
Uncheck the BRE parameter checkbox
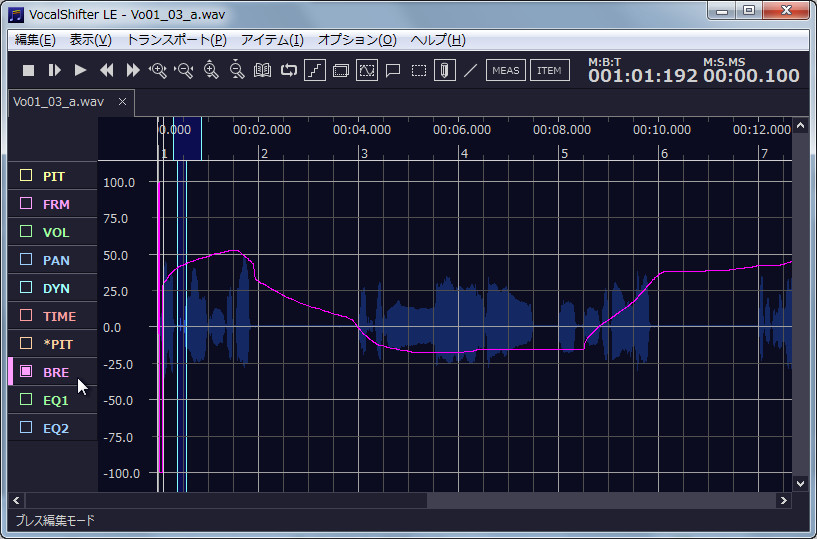tap(26, 371)
